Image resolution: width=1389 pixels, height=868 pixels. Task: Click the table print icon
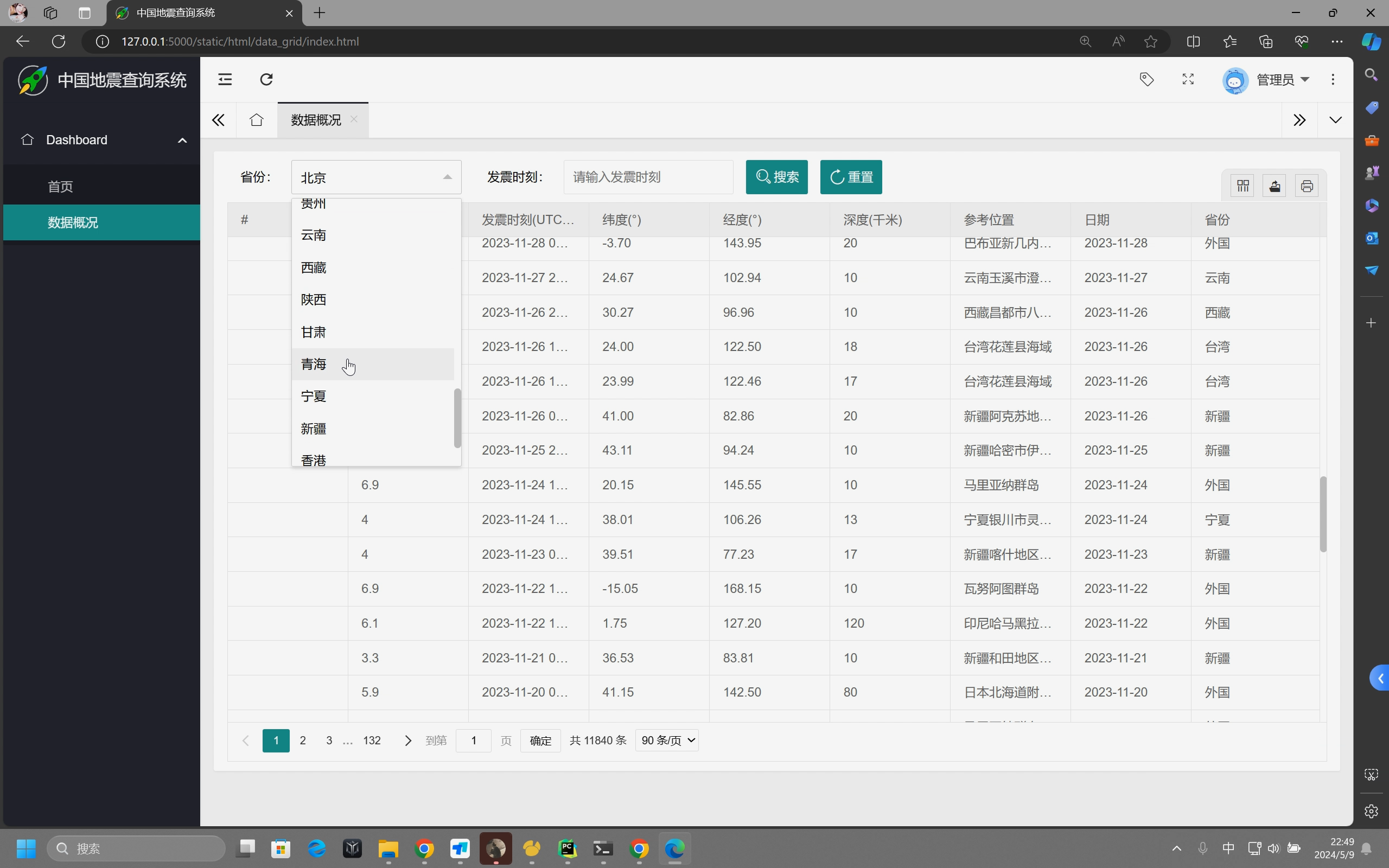(x=1307, y=186)
